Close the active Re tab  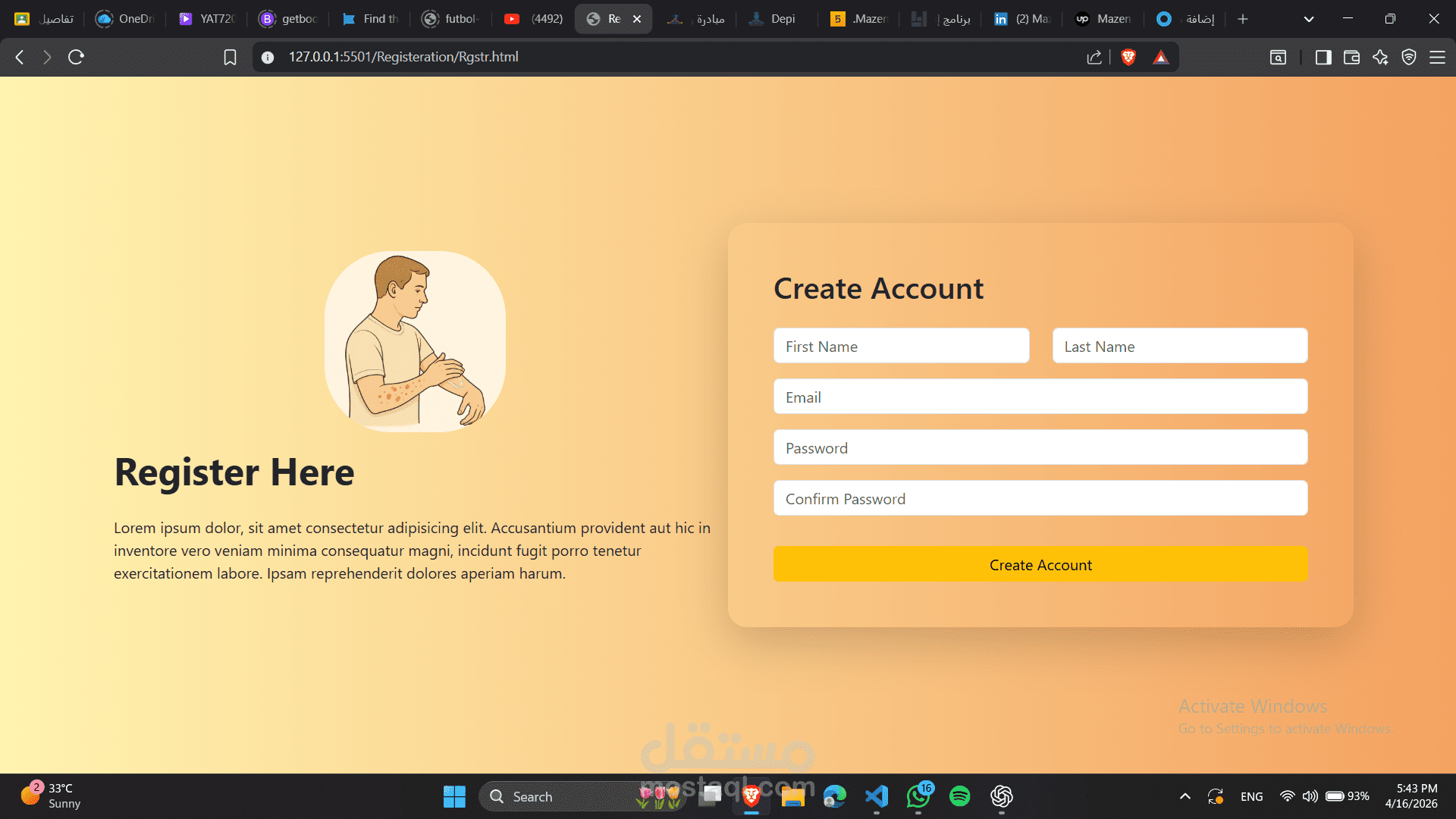637,19
